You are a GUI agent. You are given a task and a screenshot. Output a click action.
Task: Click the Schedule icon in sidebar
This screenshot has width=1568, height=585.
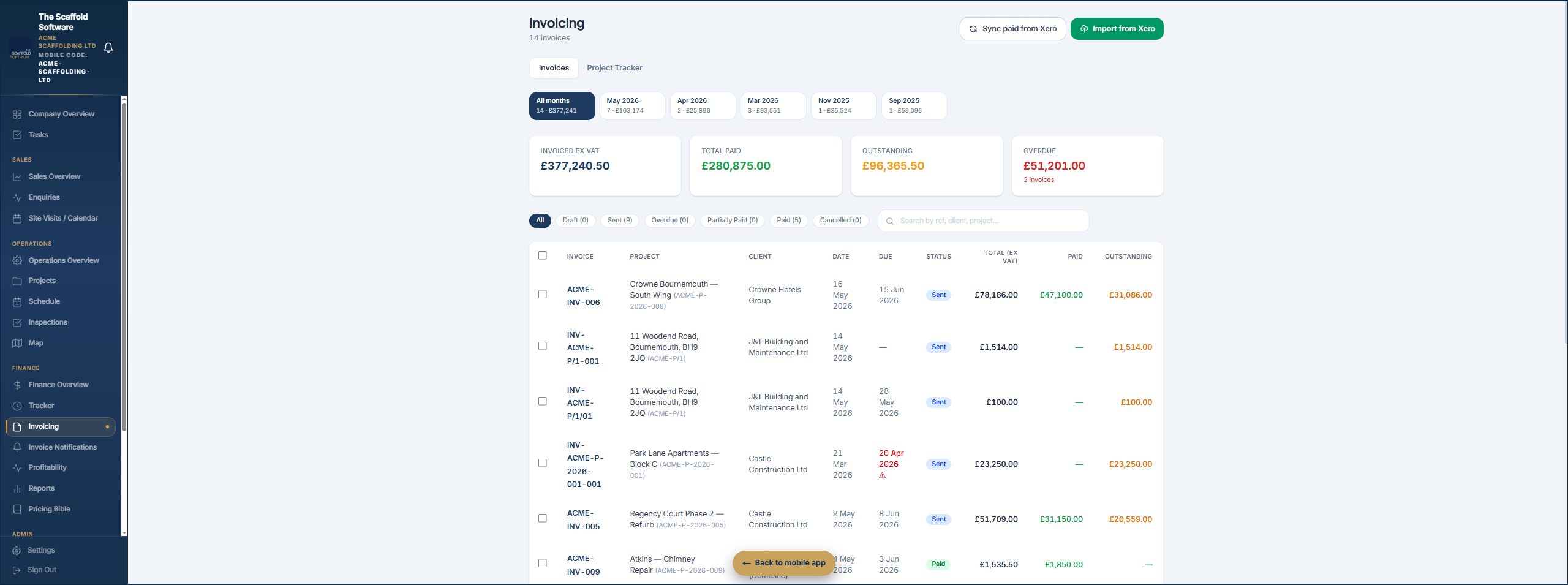[17, 302]
